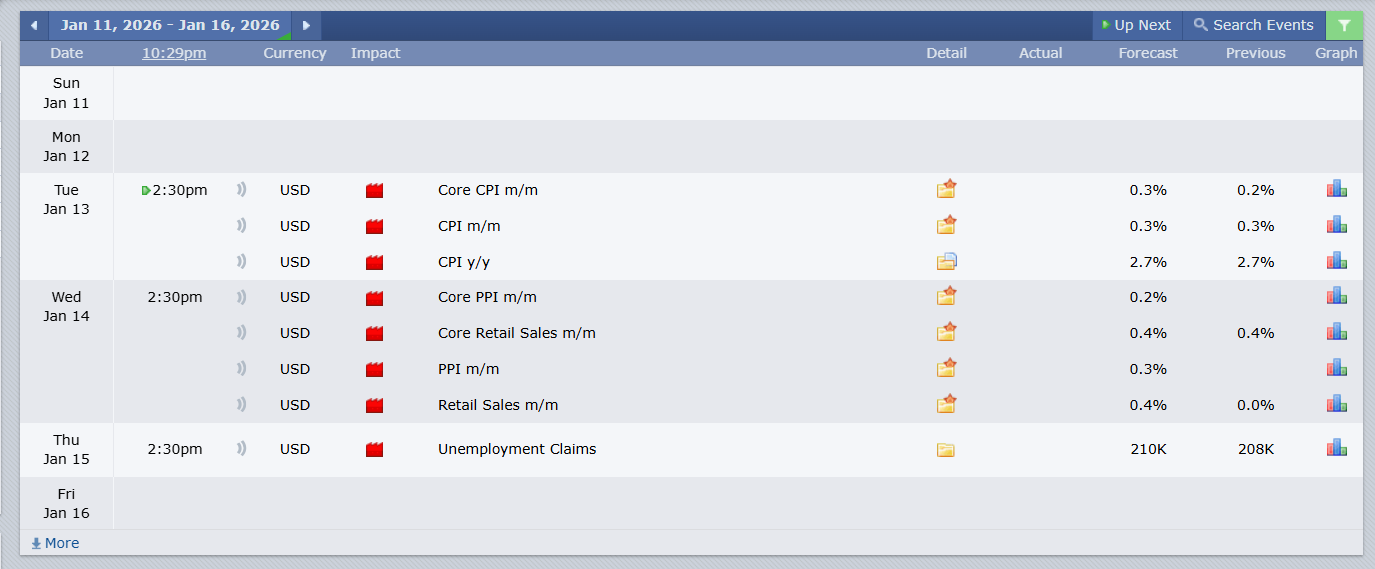Go to next week with right arrow
The height and width of the screenshot is (569, 1375).
[306, 26]
